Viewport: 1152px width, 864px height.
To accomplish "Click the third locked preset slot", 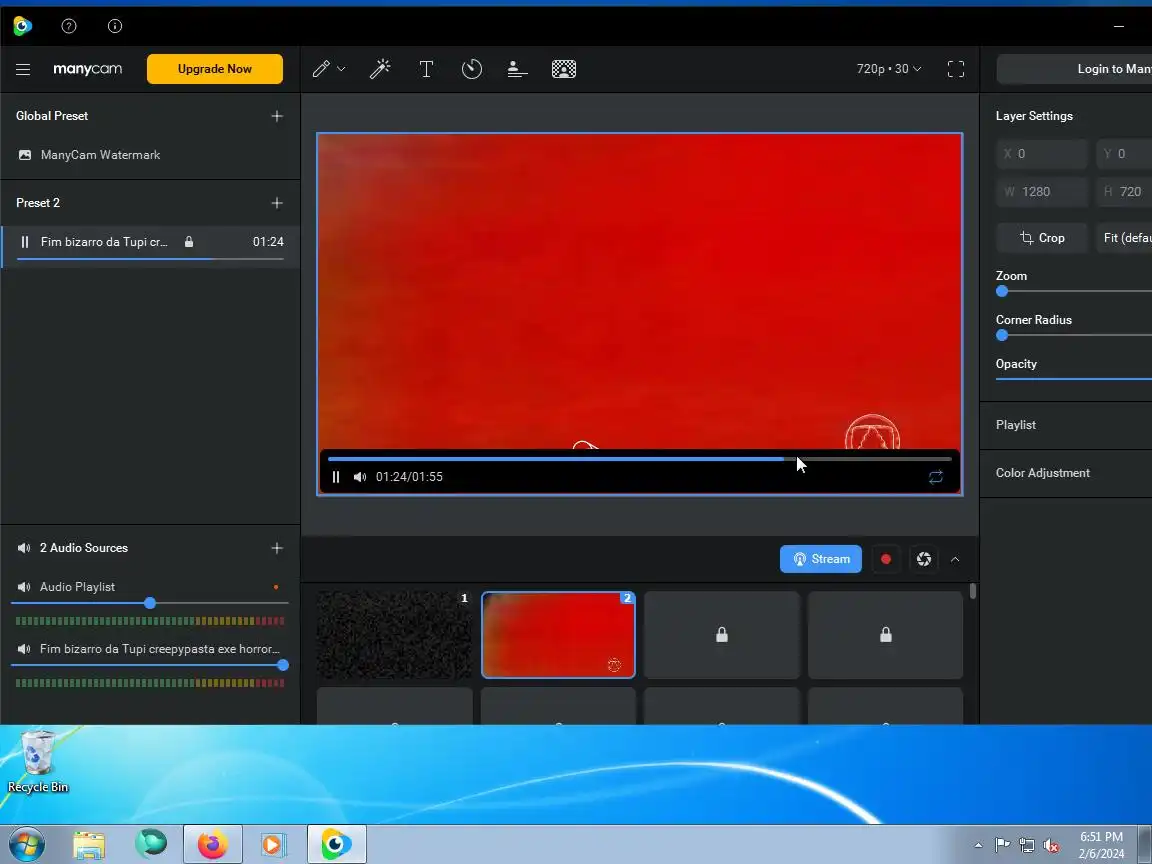I will point(721,635).
